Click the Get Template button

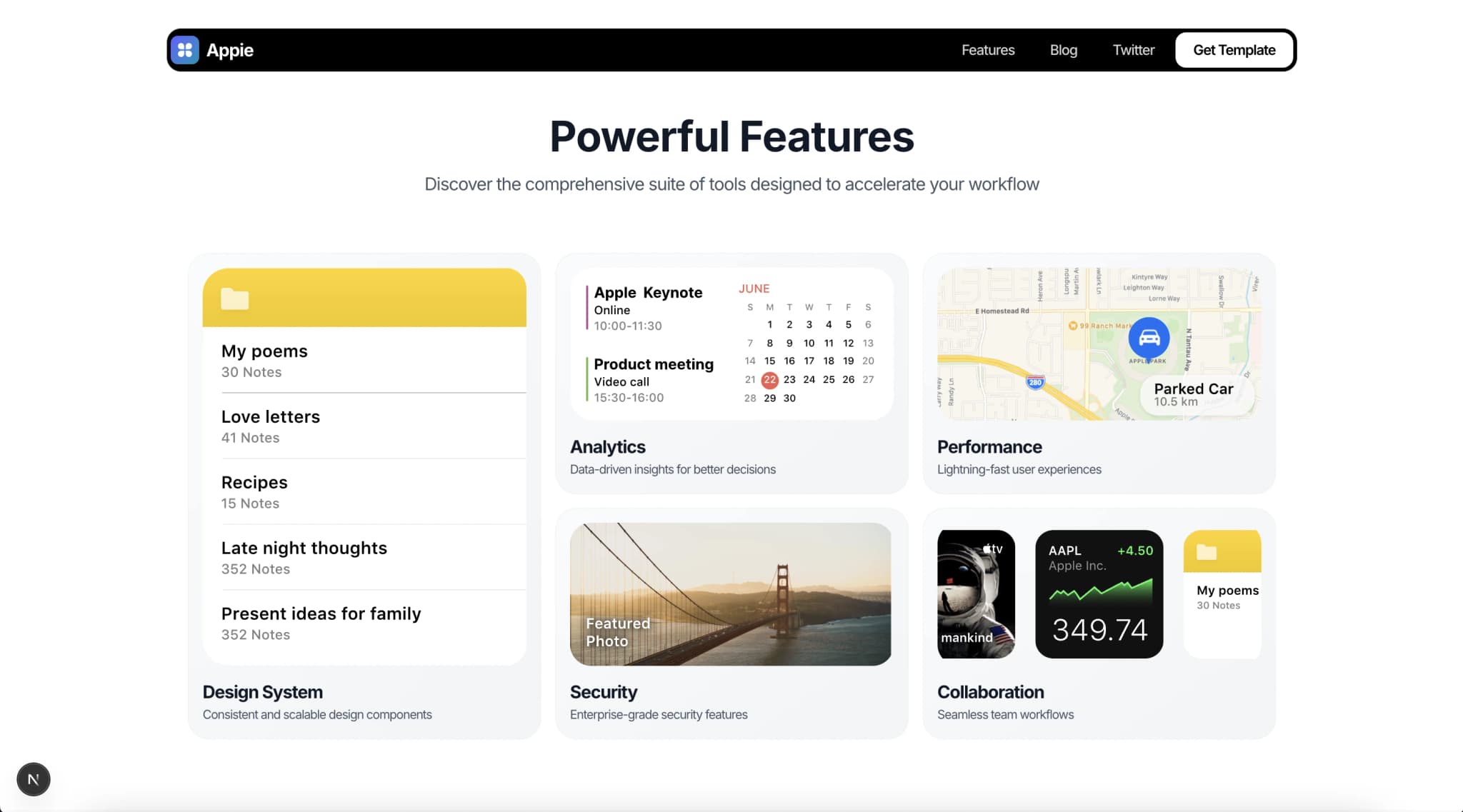1234,50
